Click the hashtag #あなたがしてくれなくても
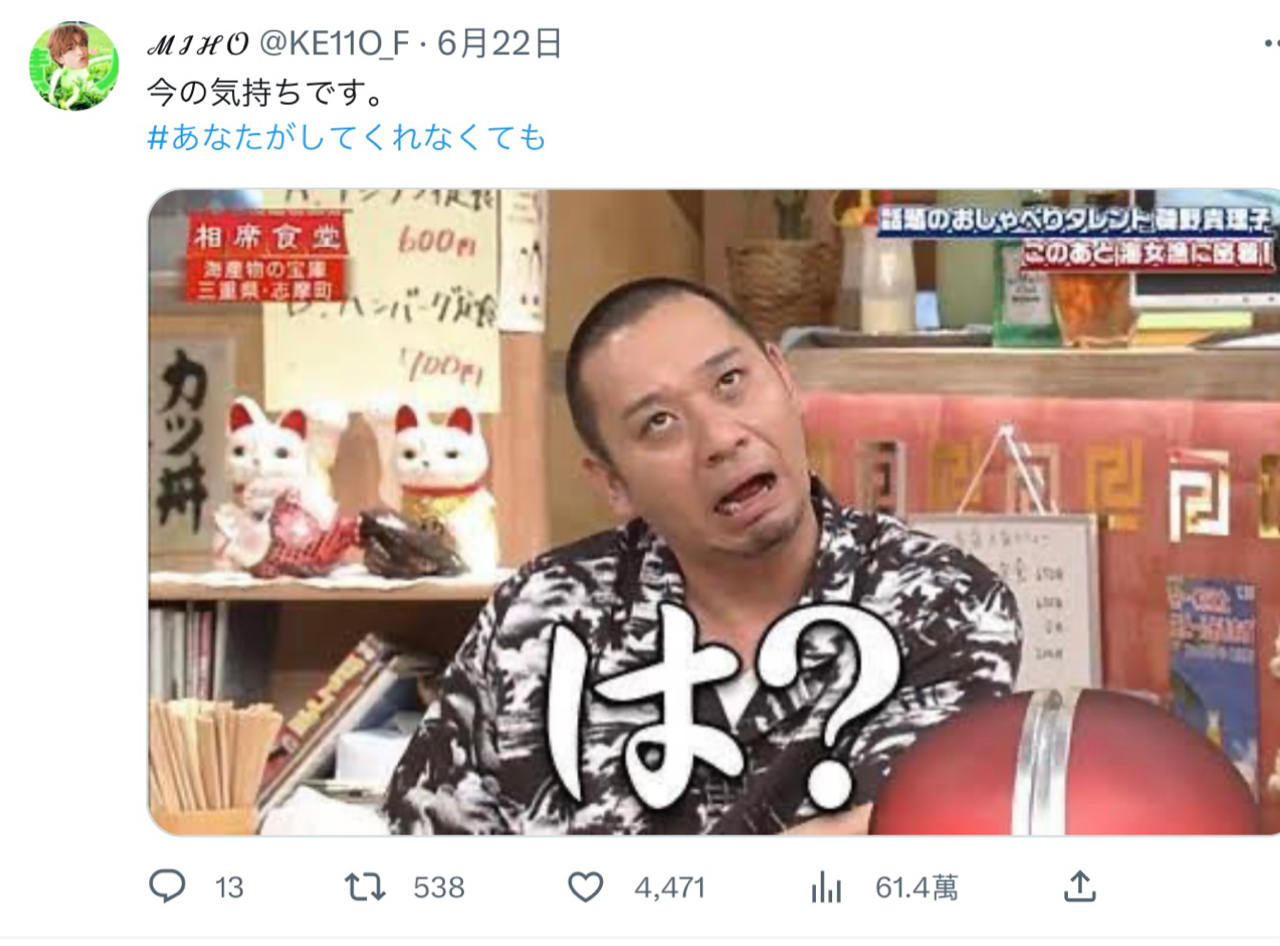 pyautogui.click(x=347, y=137)
